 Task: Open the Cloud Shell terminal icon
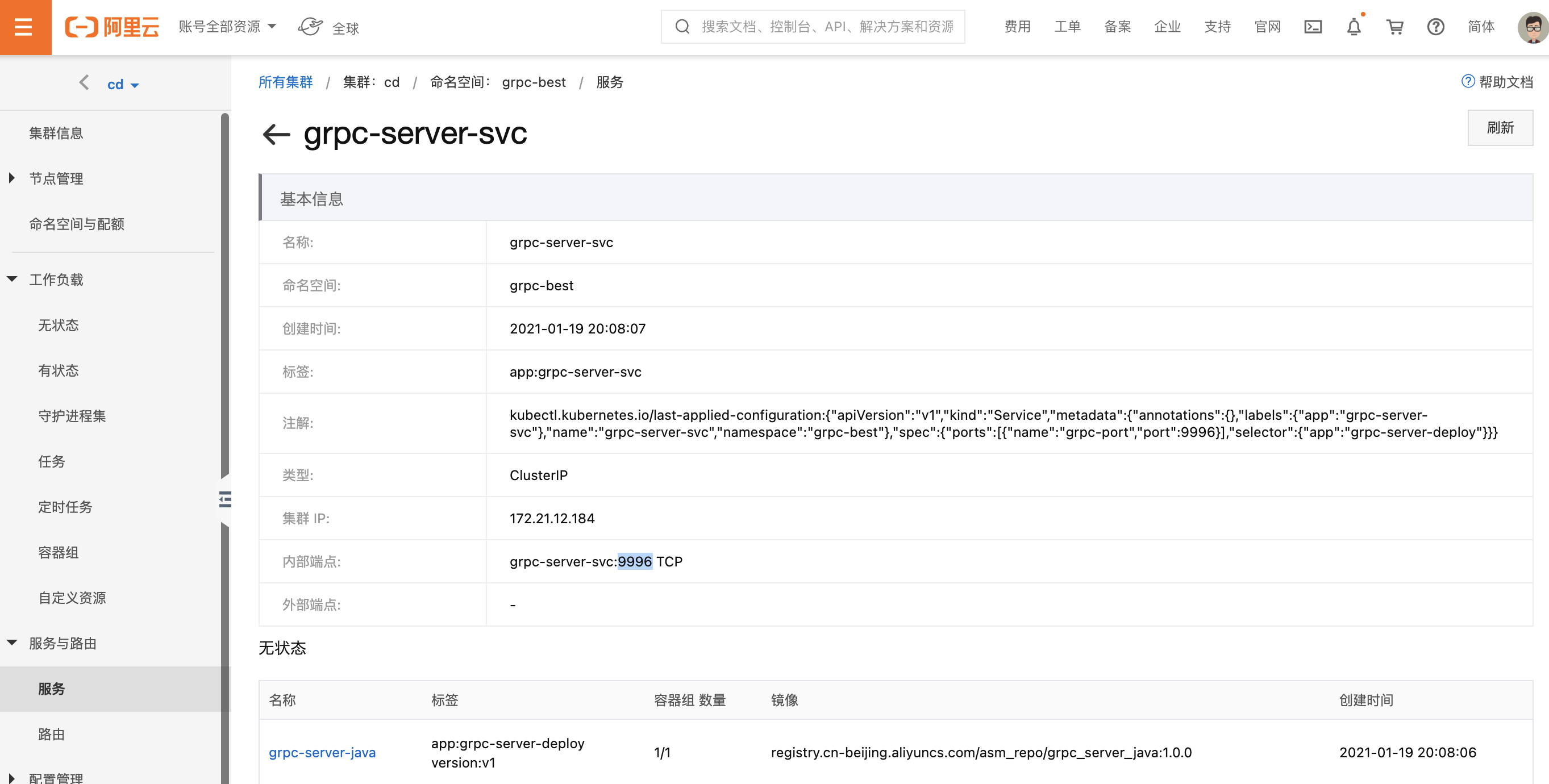pos(1312,27)
